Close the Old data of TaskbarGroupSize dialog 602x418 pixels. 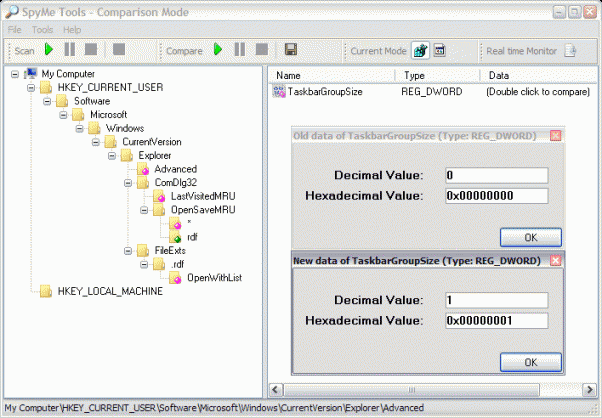pos(556,135)
